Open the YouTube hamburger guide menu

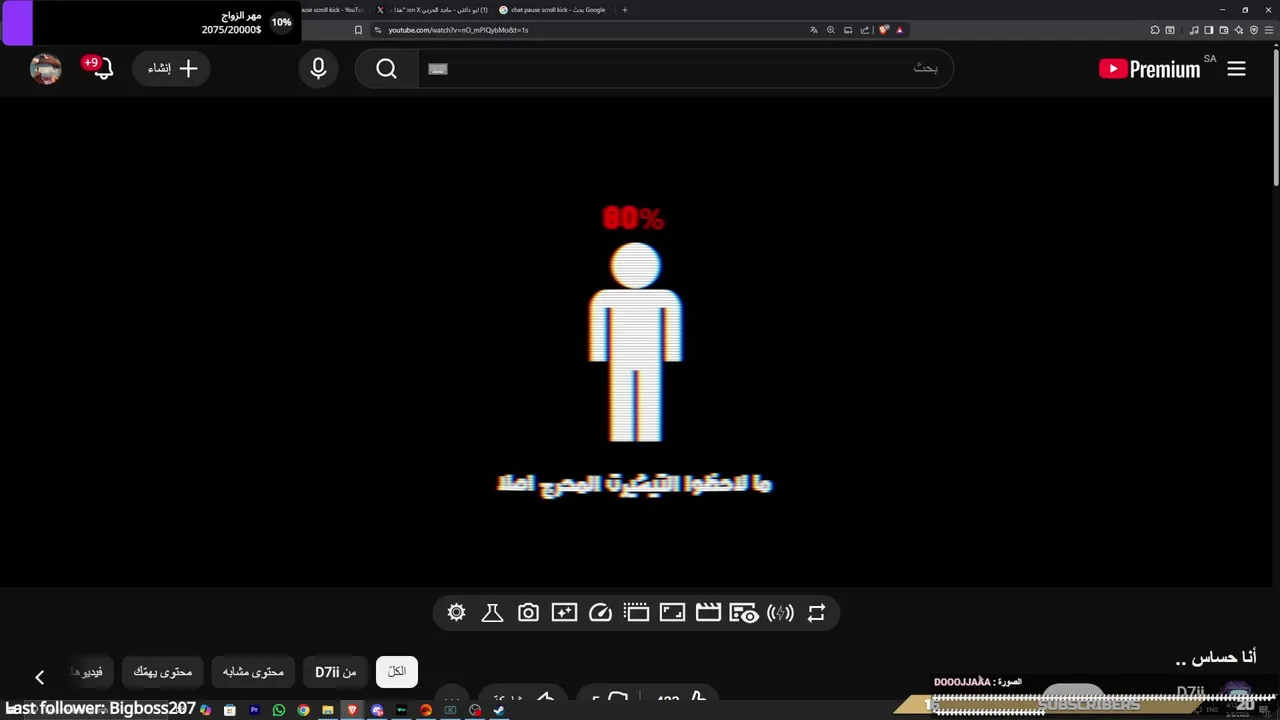[1237, 69]
